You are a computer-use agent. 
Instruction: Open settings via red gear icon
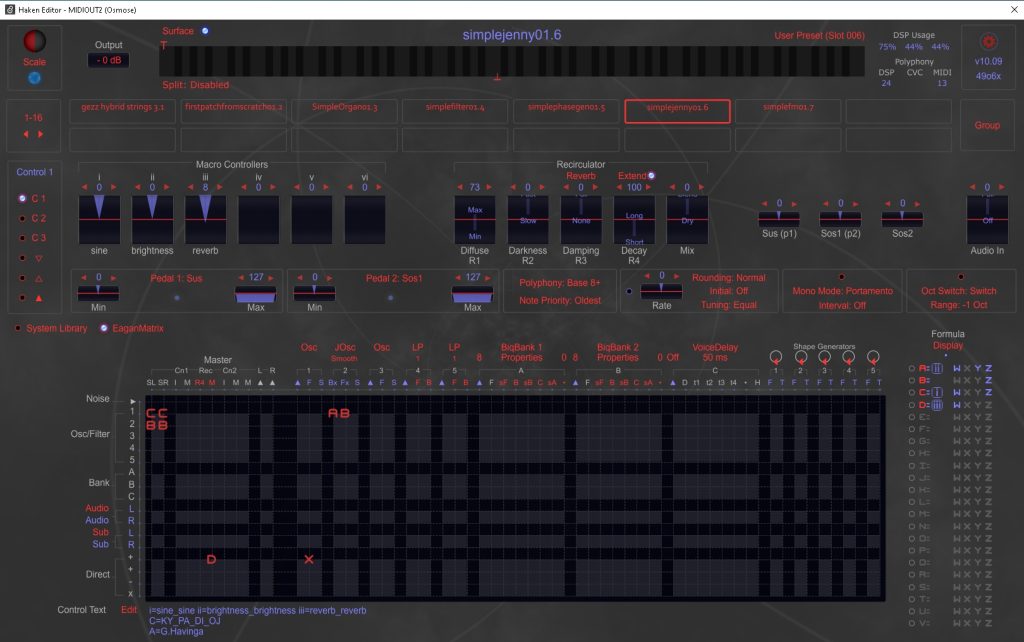[x=989, y=42]
